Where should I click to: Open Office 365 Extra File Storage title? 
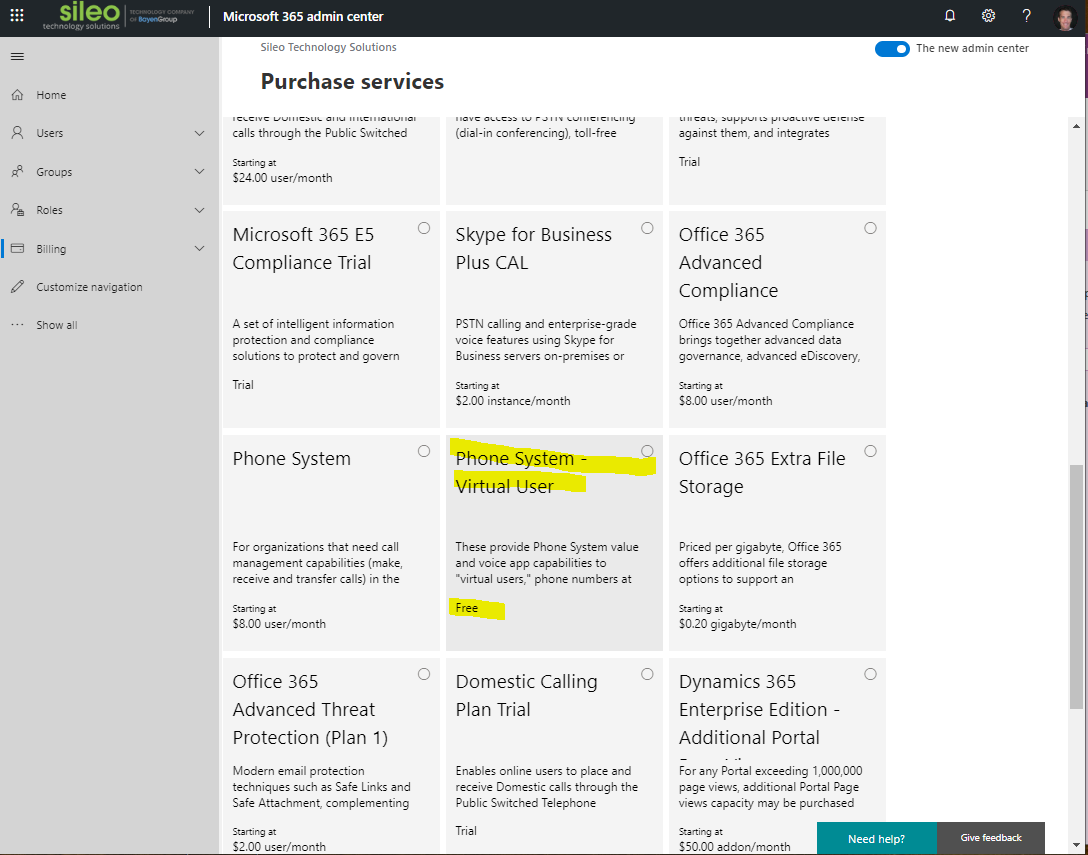pyautogui.click(x=762, y=472)
